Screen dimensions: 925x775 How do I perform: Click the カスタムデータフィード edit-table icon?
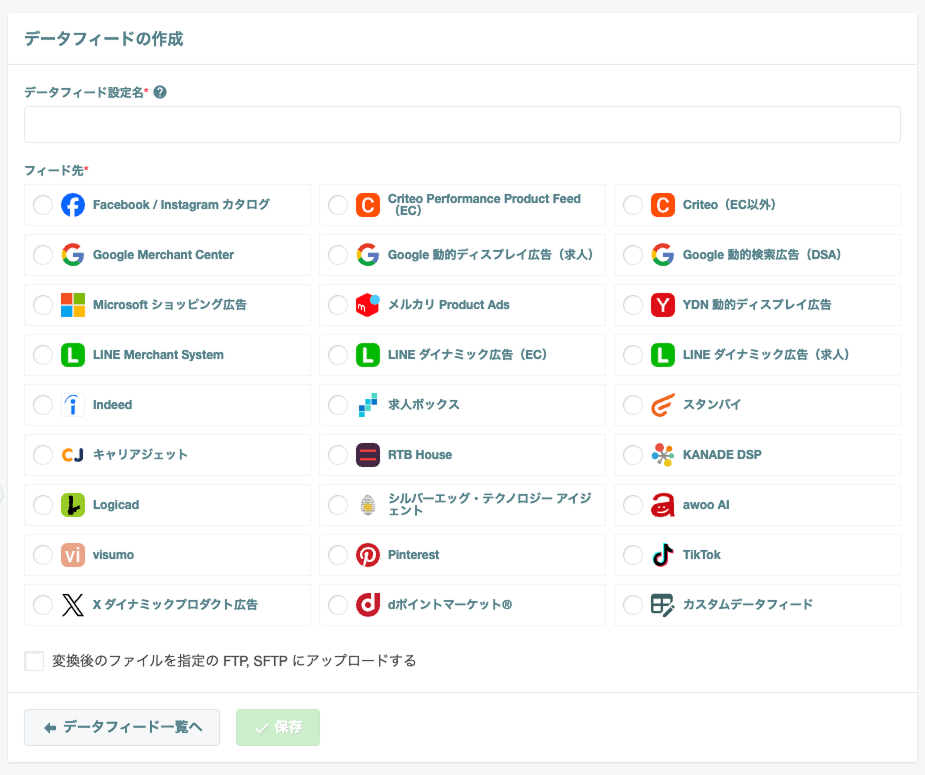[662, 605]
